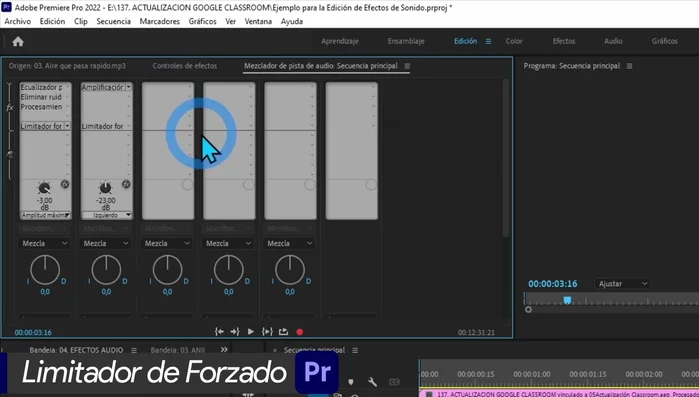
Task: Open the Edición workspace menu icon
Action: click(x=489, y=41)
